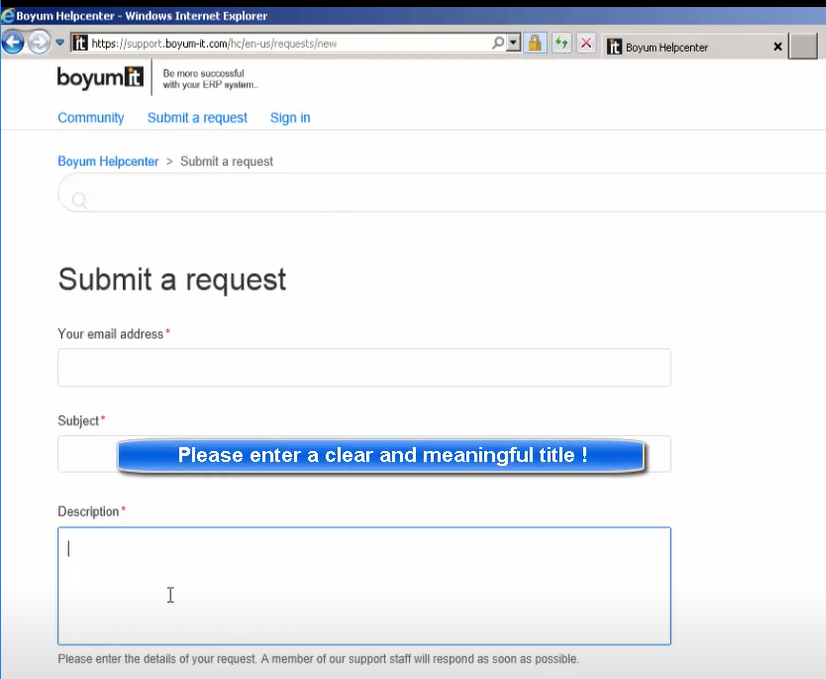The height and width of the screenshot is (679, 826).
Task: Click the Back navigation arrow
Action: pos(13,42)
